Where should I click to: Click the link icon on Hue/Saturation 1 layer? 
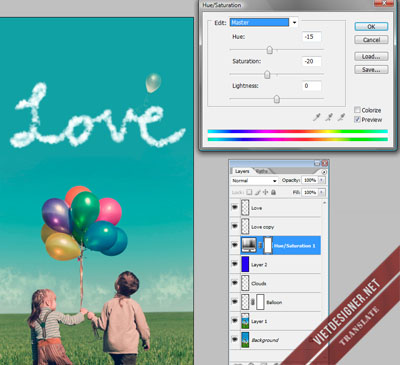click(x=260, y=246)
